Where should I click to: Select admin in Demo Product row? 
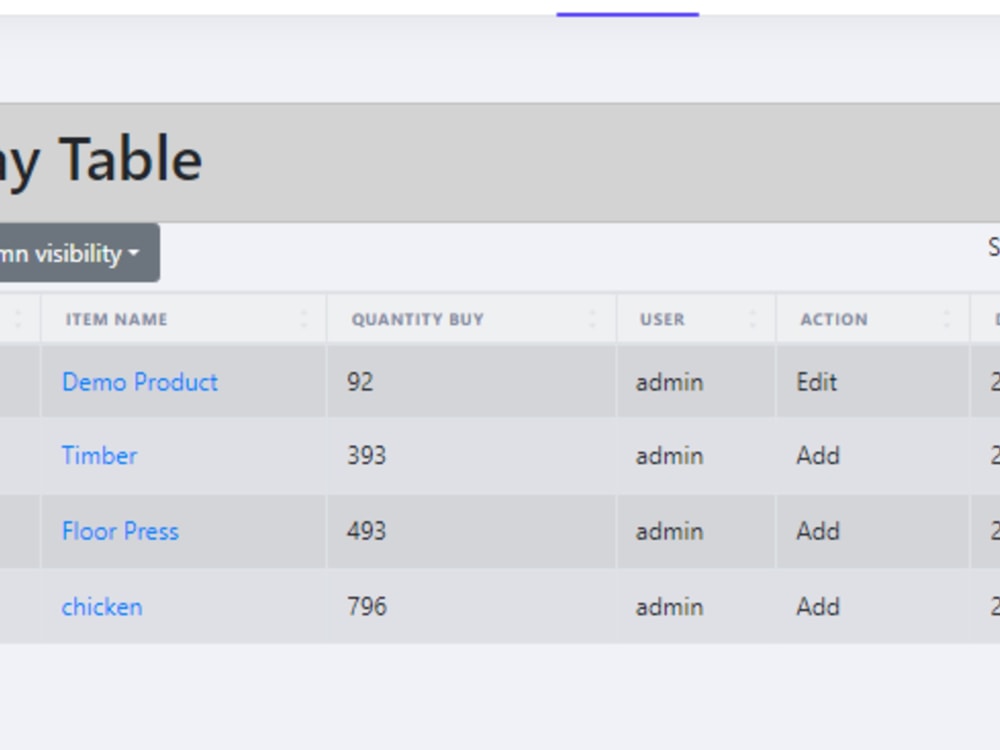click(669, 382)
